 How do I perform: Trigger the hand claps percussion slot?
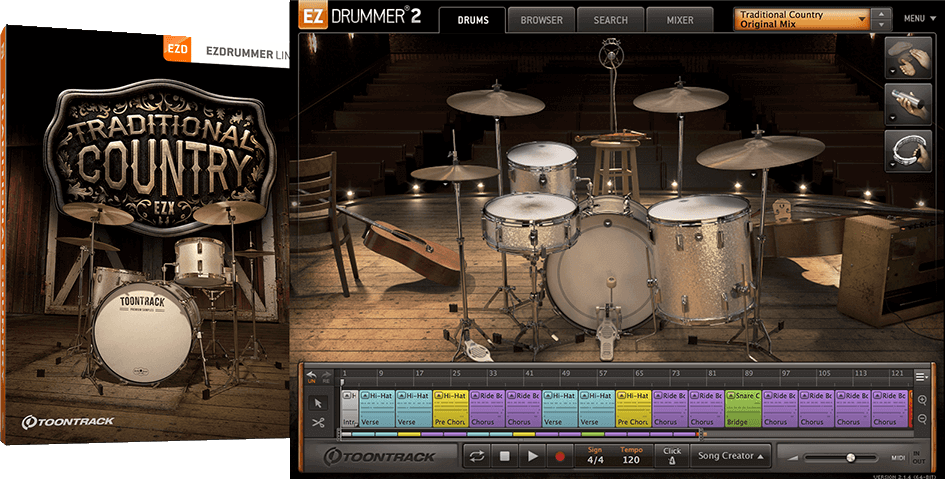[908, 57]
